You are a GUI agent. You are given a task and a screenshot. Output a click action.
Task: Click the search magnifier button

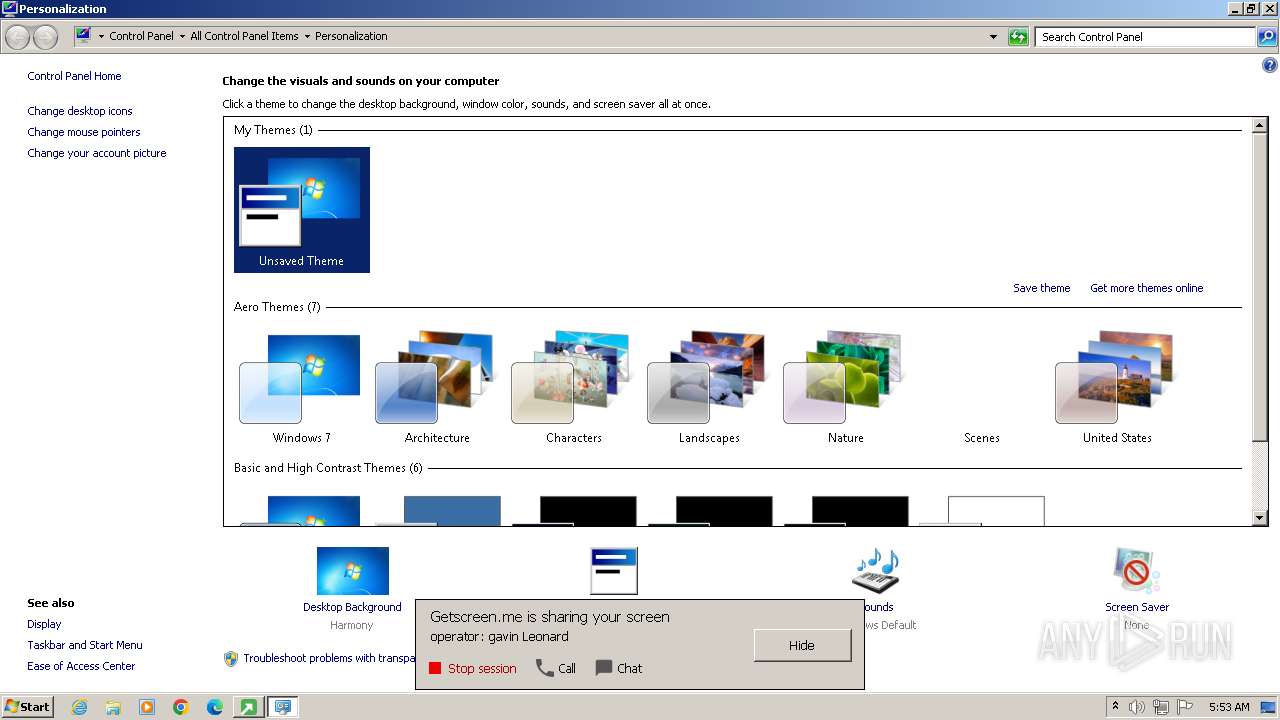pyautogui.click(x=1267, y=37)
